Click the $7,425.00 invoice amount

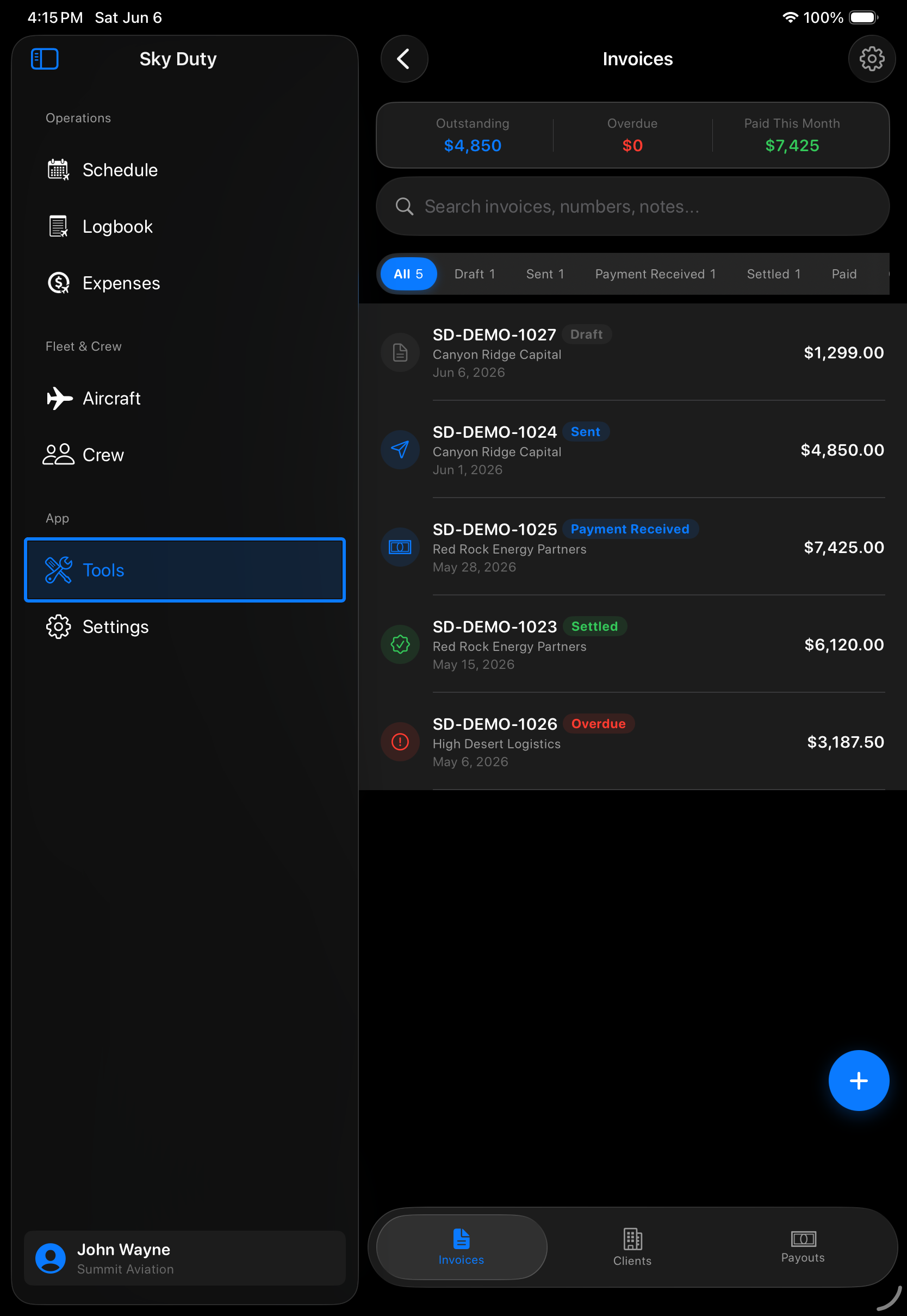(x=843, y=547)
